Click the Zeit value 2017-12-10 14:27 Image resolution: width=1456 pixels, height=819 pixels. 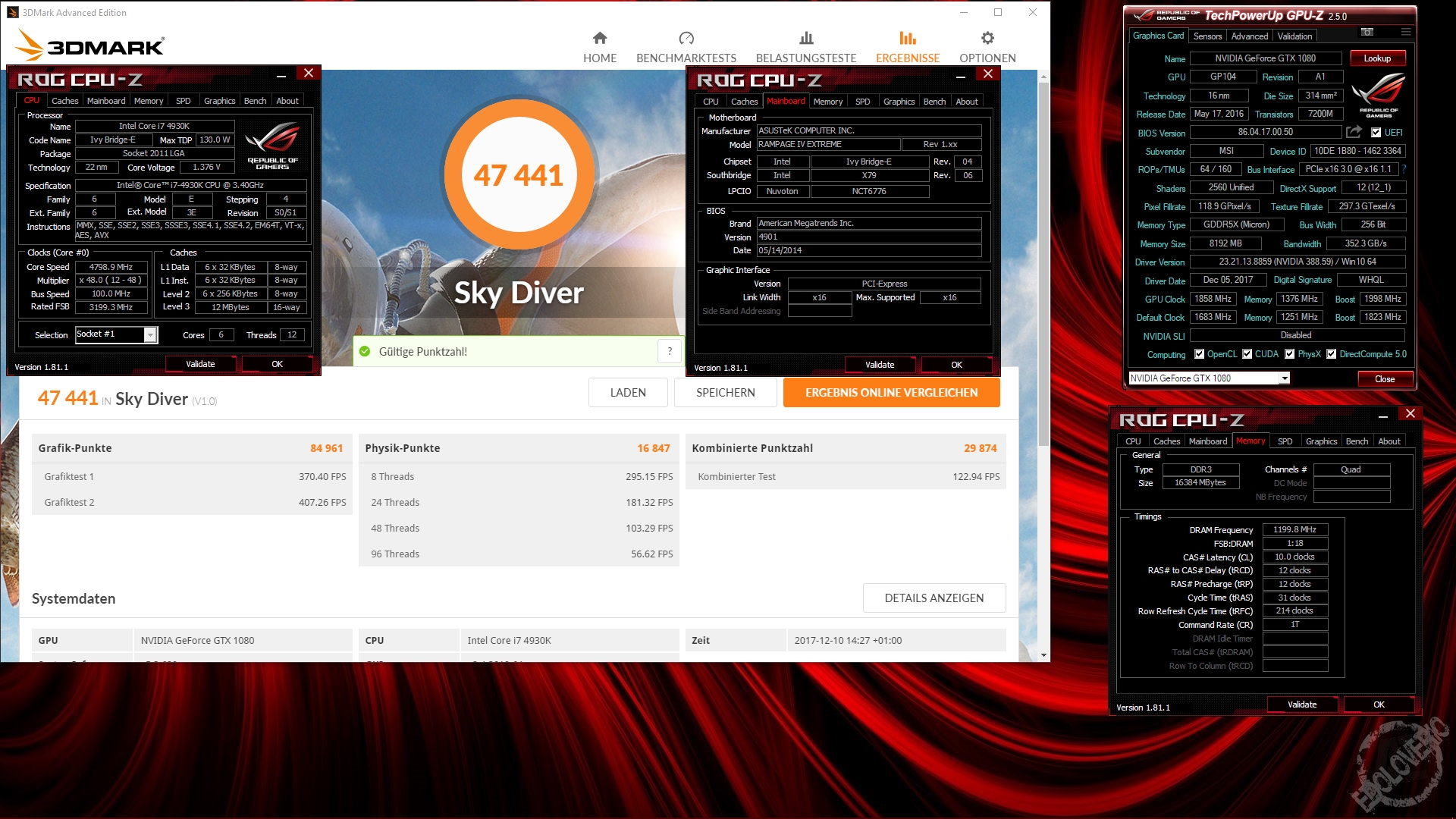pyautogui.click(x=848, y=641)
